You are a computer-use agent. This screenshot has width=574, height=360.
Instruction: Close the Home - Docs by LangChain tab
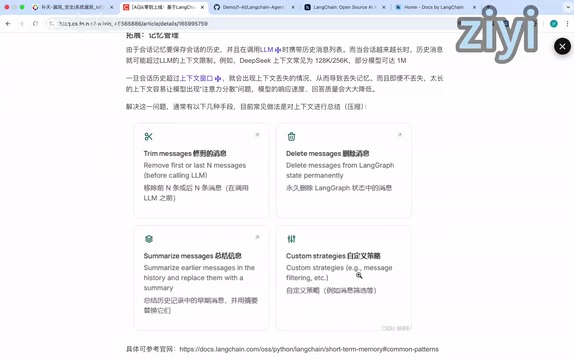click(474, 7)
